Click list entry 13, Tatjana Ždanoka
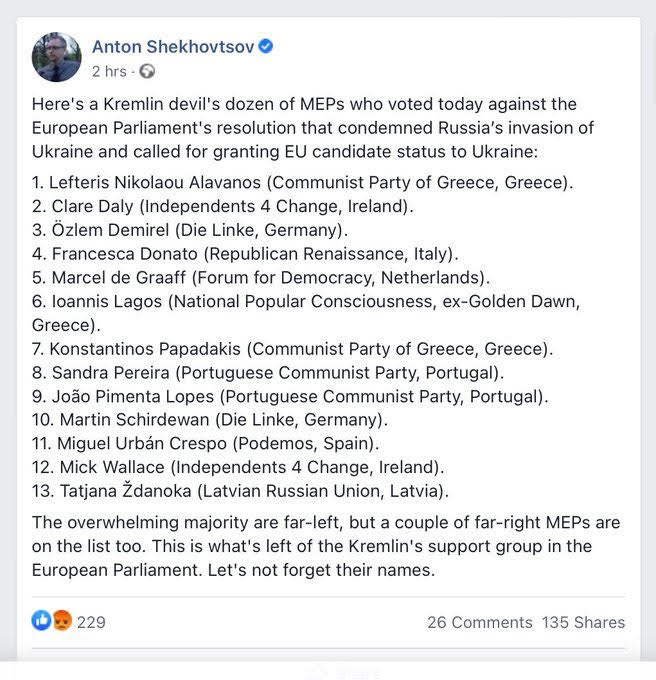The height and width of the screenshot is (680, 656). 241,491
